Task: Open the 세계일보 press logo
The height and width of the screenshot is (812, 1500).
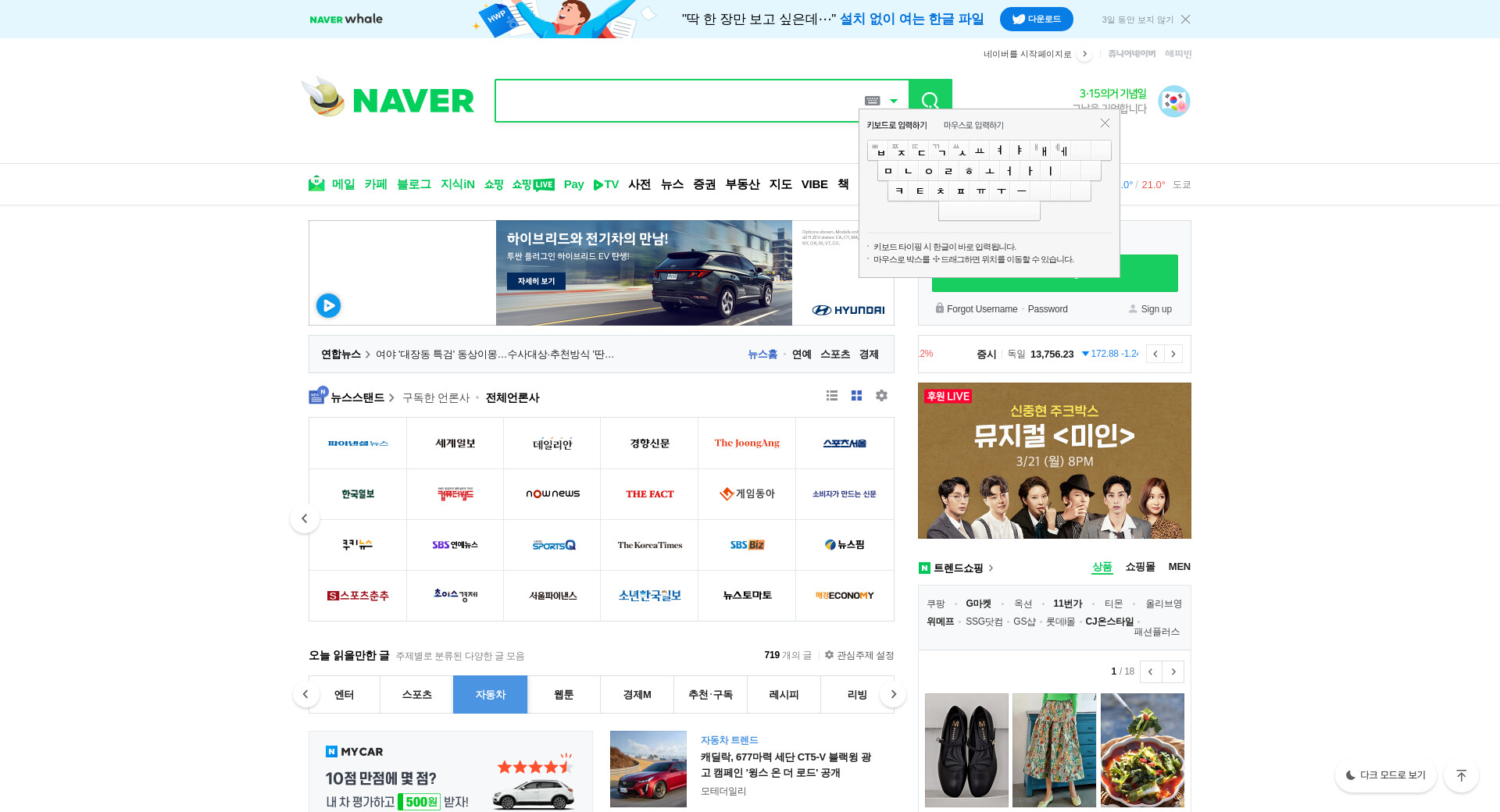Action: pos(455,443)
